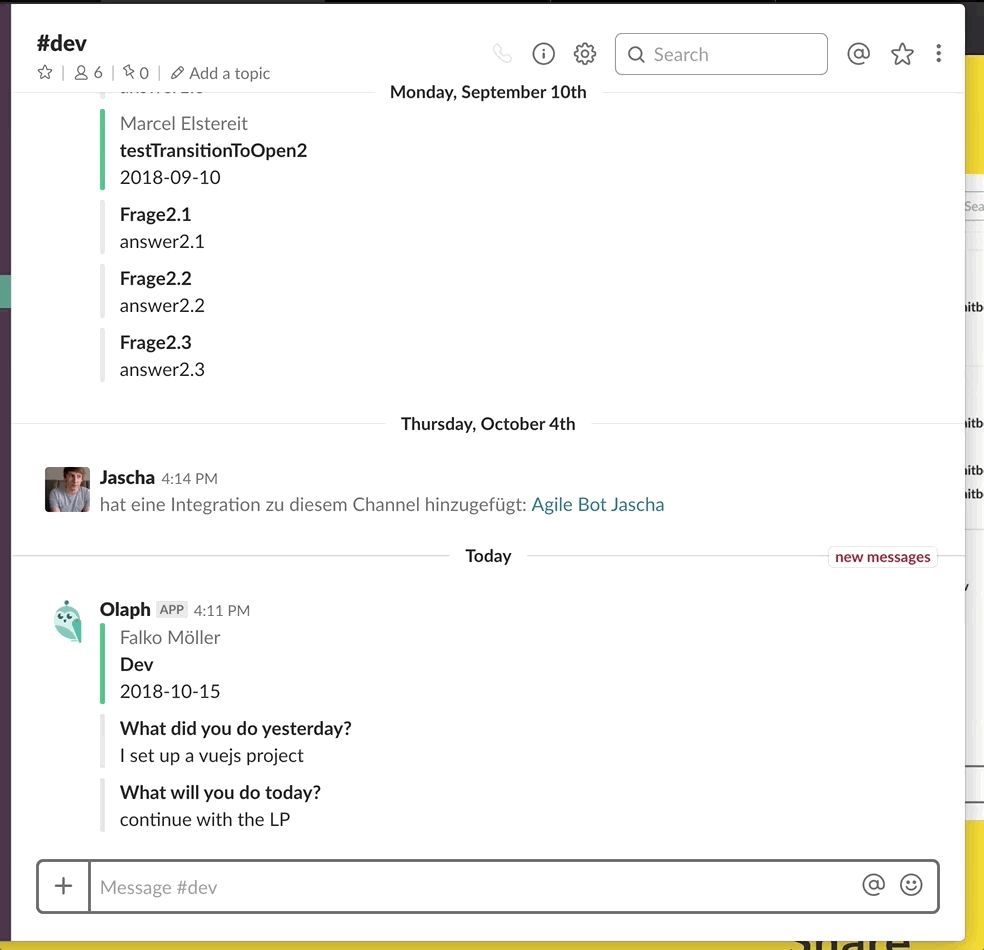Open pinned items with the pin icon
Viewport: 984px width, 950px height.
coord(131,72)
